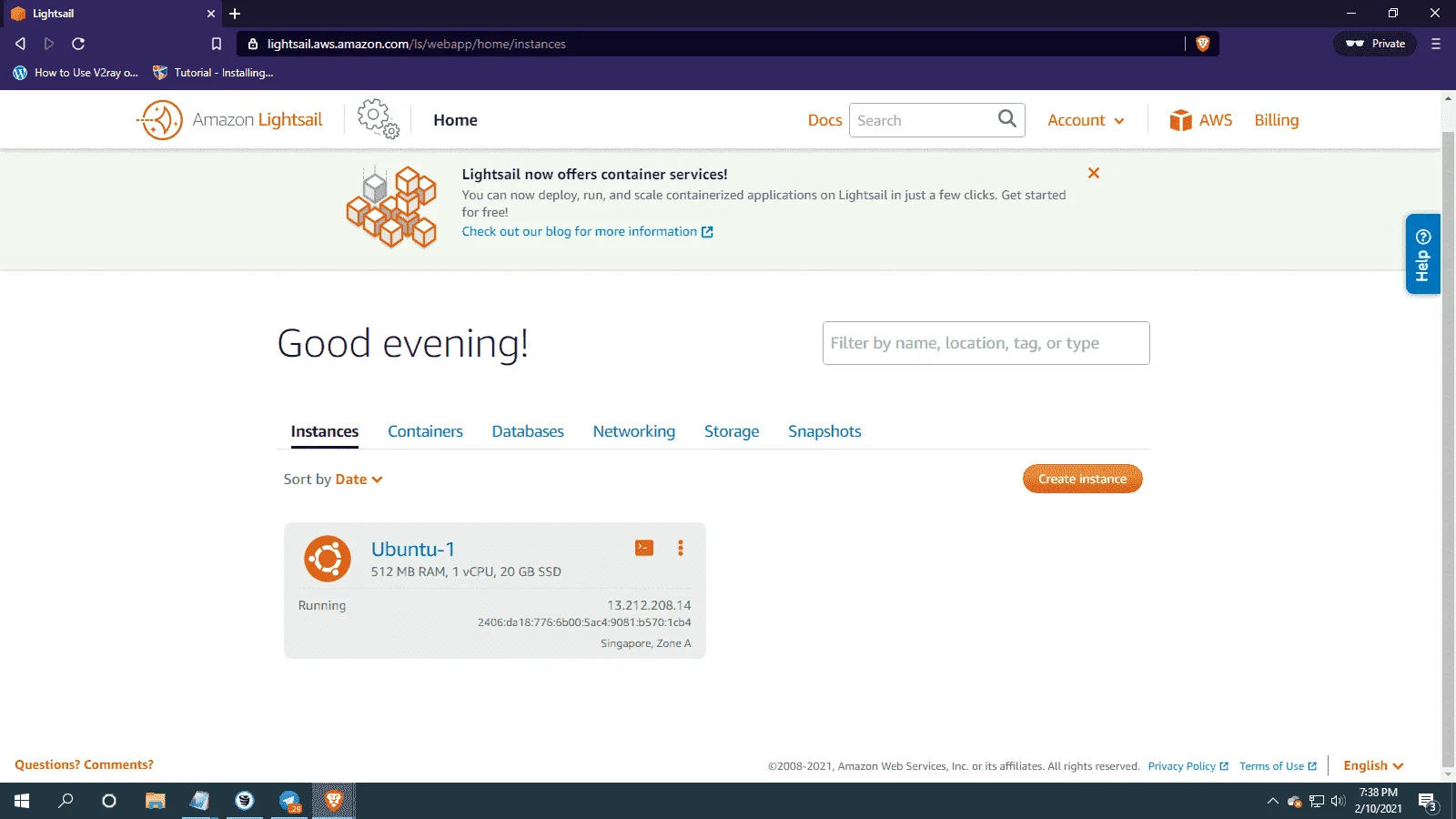Click the Running status text
The height and width of the screenshot is (819, 1456).
[322, 605]
